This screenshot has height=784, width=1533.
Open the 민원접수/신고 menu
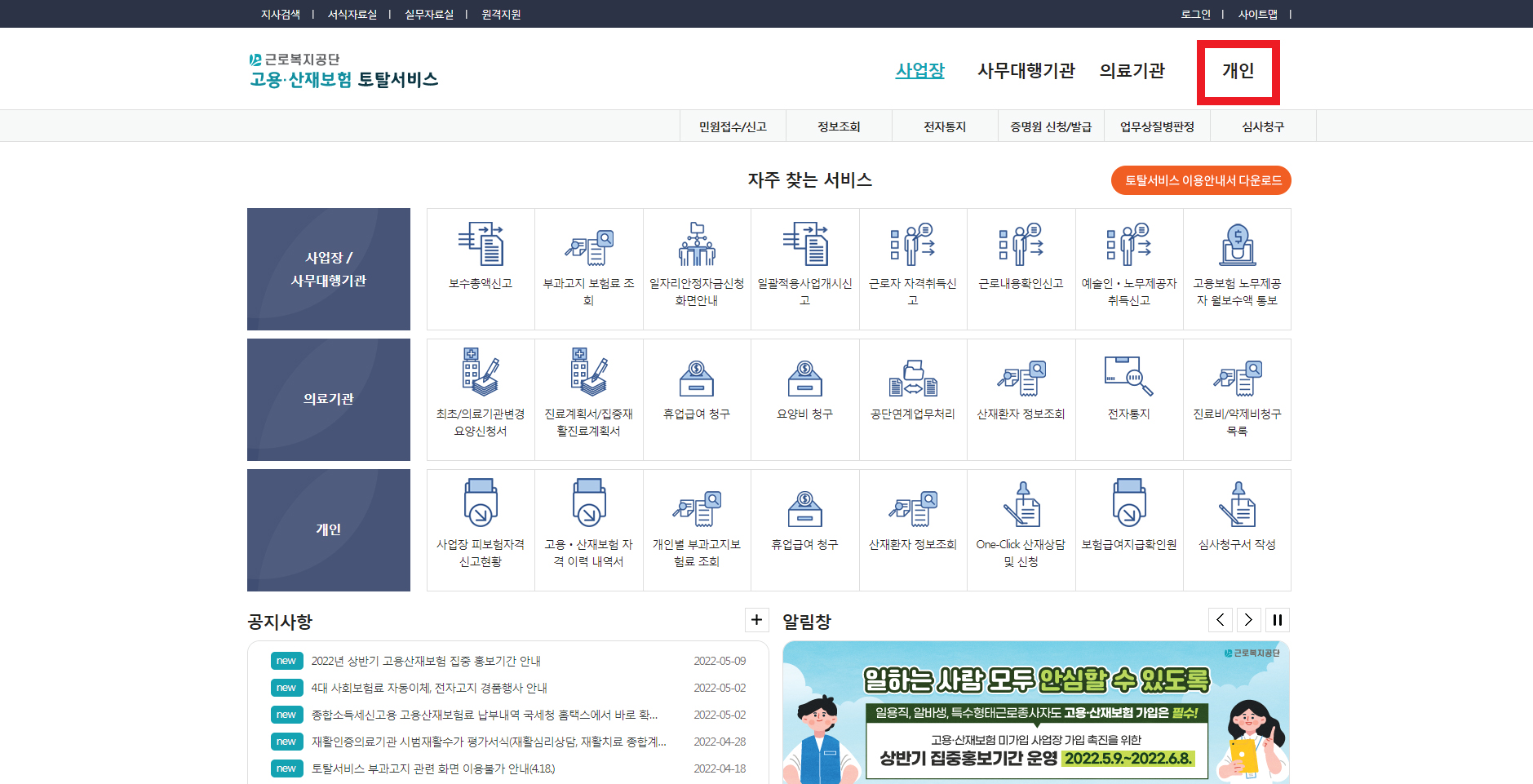click(733, 126)
